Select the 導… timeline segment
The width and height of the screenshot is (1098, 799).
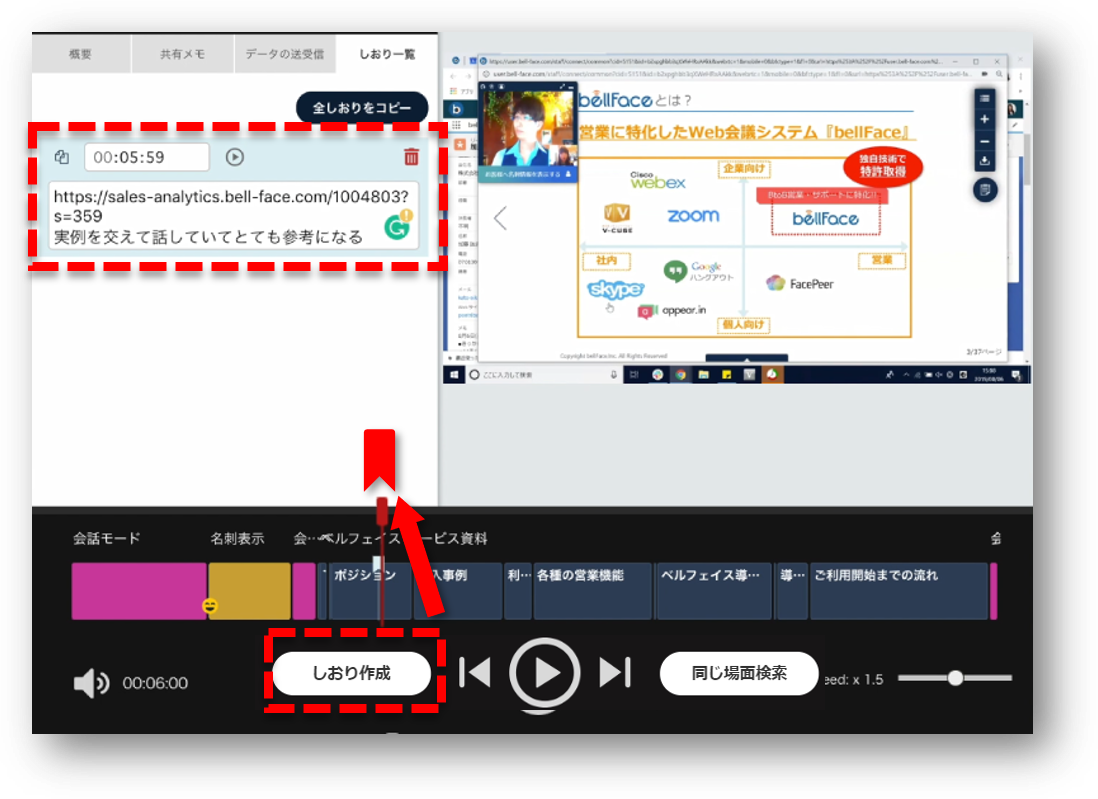point(791,591)
